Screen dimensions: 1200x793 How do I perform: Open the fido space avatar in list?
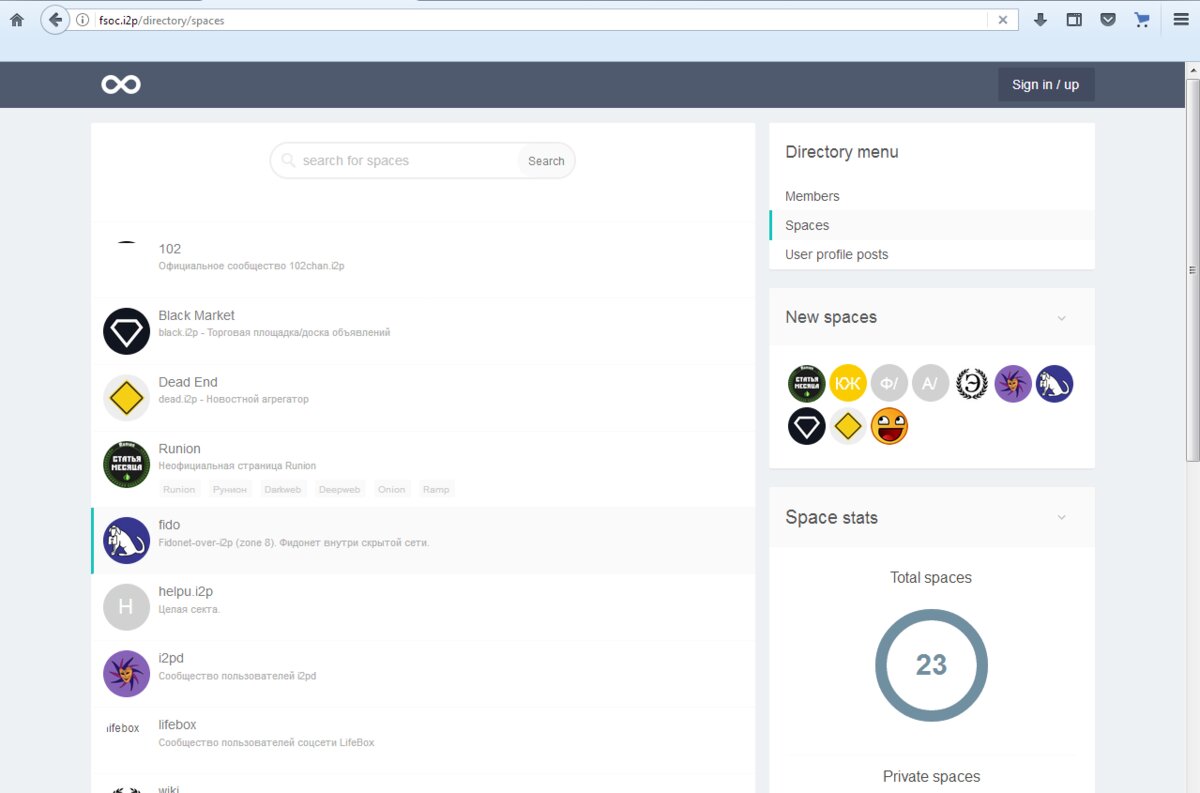(127, 541)
